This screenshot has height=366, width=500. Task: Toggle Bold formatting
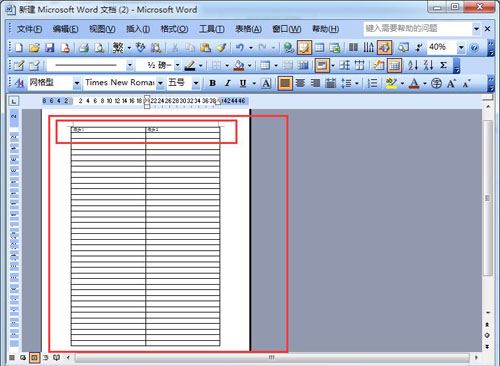click(x=212, y=83)
